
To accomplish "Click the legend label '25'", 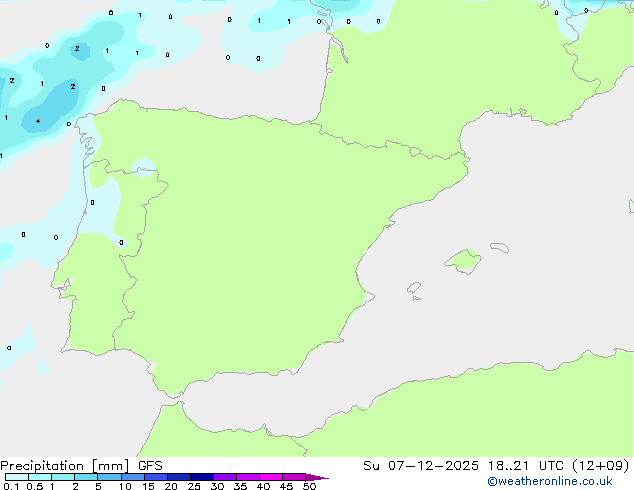I will pyautogui.click(x=194, y=486).
